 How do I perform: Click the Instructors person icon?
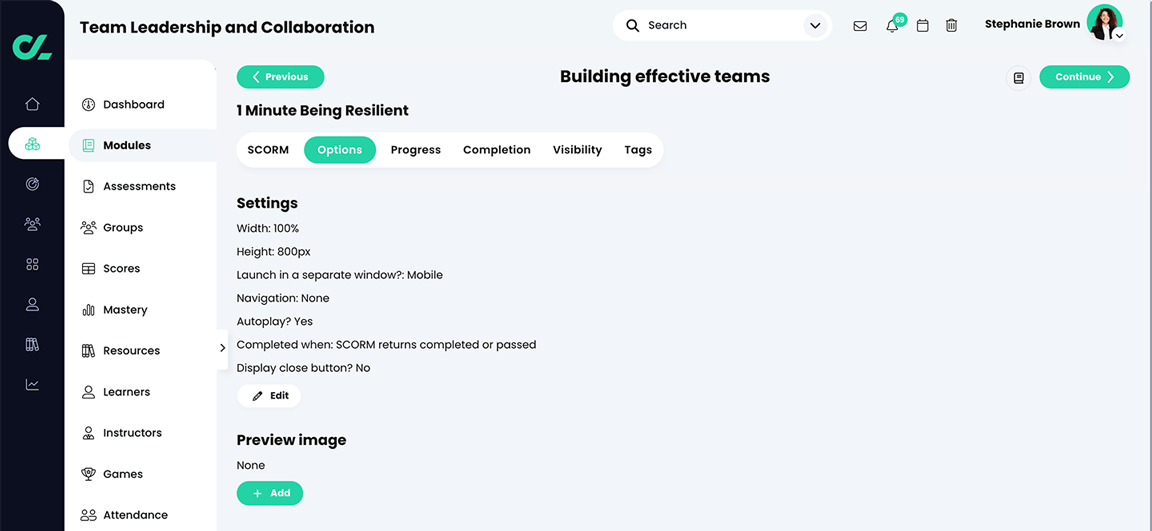[x=88, y=433]
